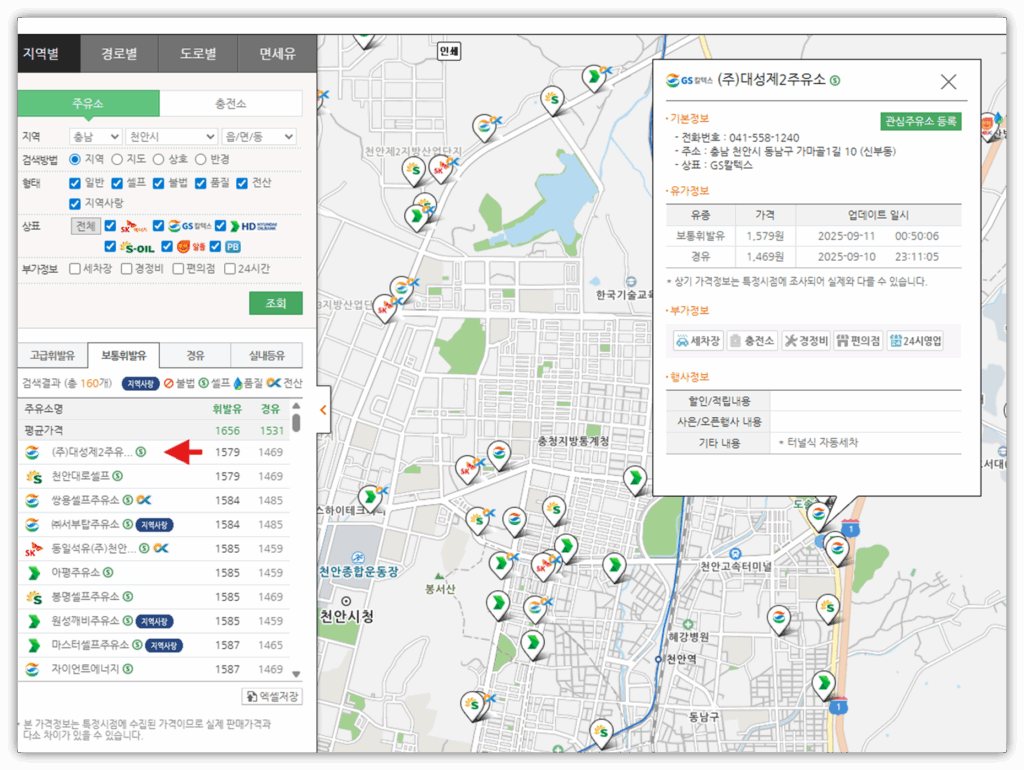The width and height of the screenshot is (1024, 770).
Task: Select the 반경 search method radio
Action: tap(200, 159)
